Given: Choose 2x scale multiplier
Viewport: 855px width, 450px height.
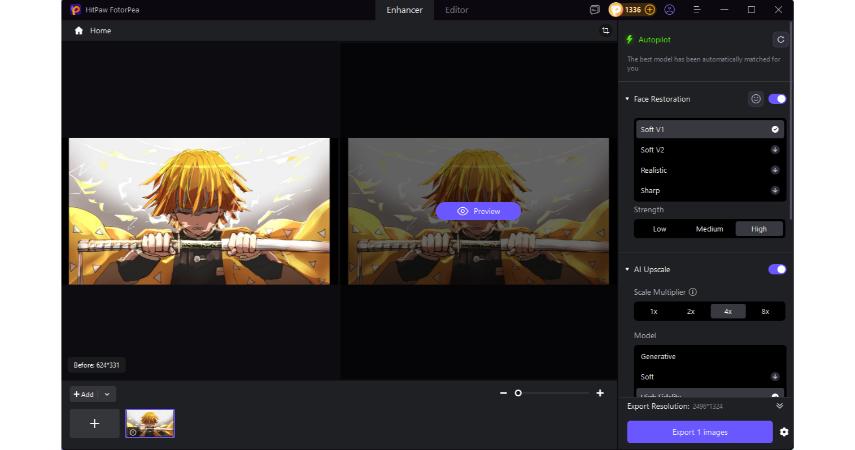Looking at the screenshot, I should [691, 311].
